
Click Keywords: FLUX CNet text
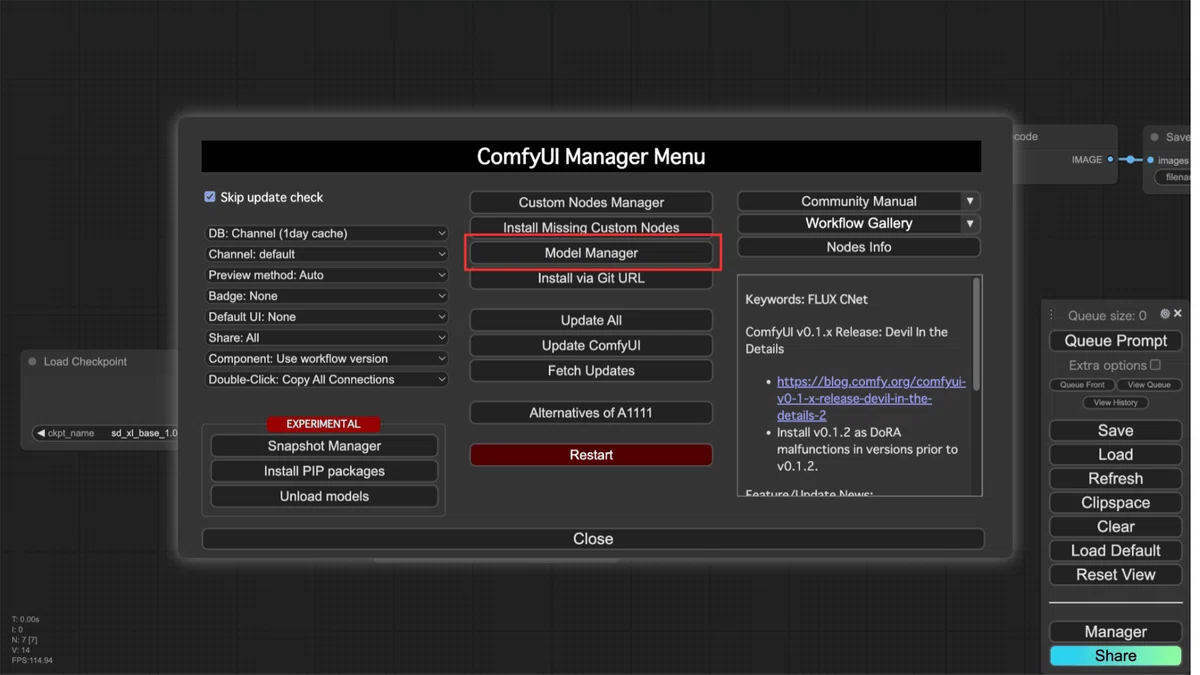806,300
